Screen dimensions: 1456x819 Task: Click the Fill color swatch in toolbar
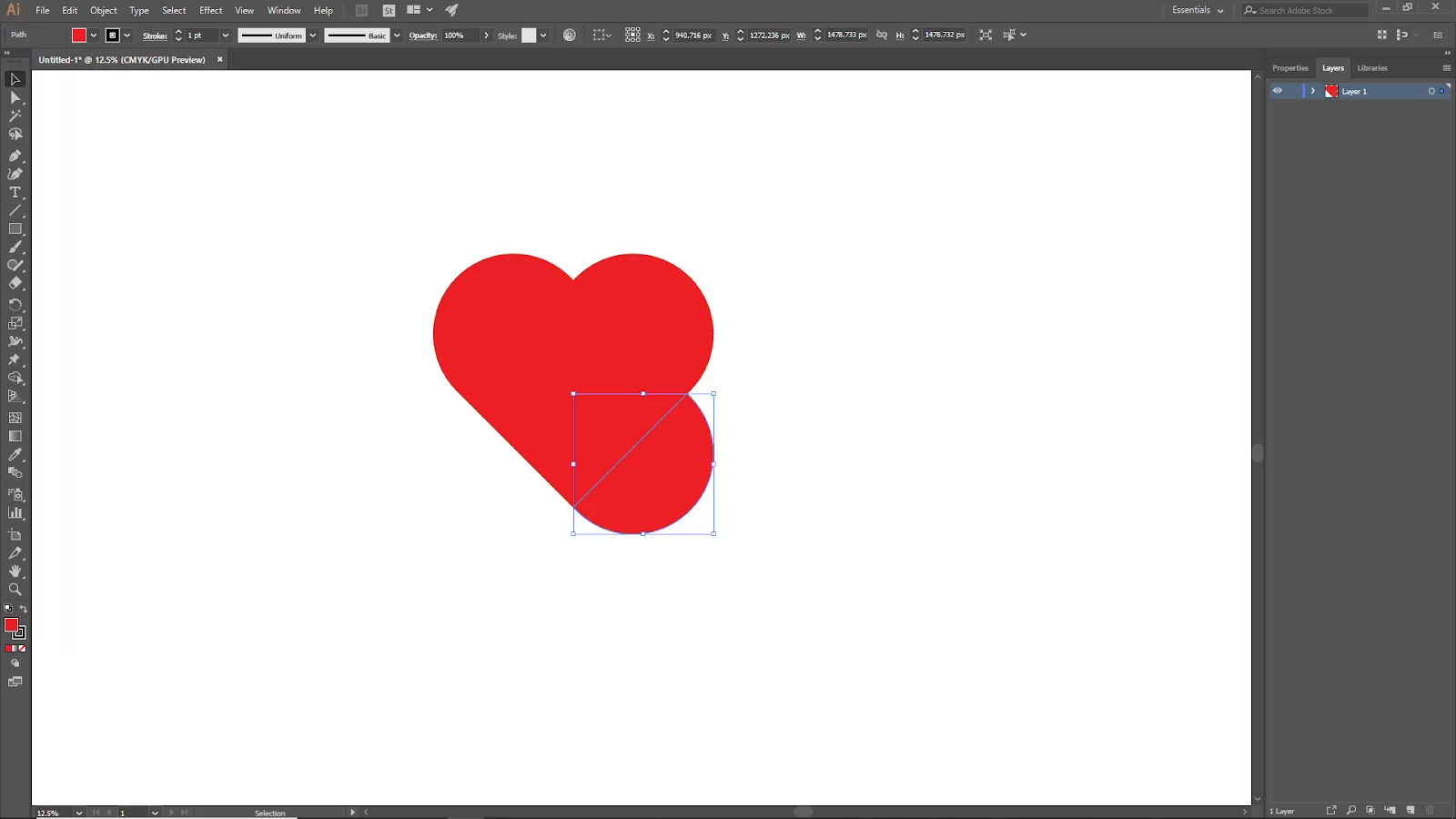click(x=11, y=624)
